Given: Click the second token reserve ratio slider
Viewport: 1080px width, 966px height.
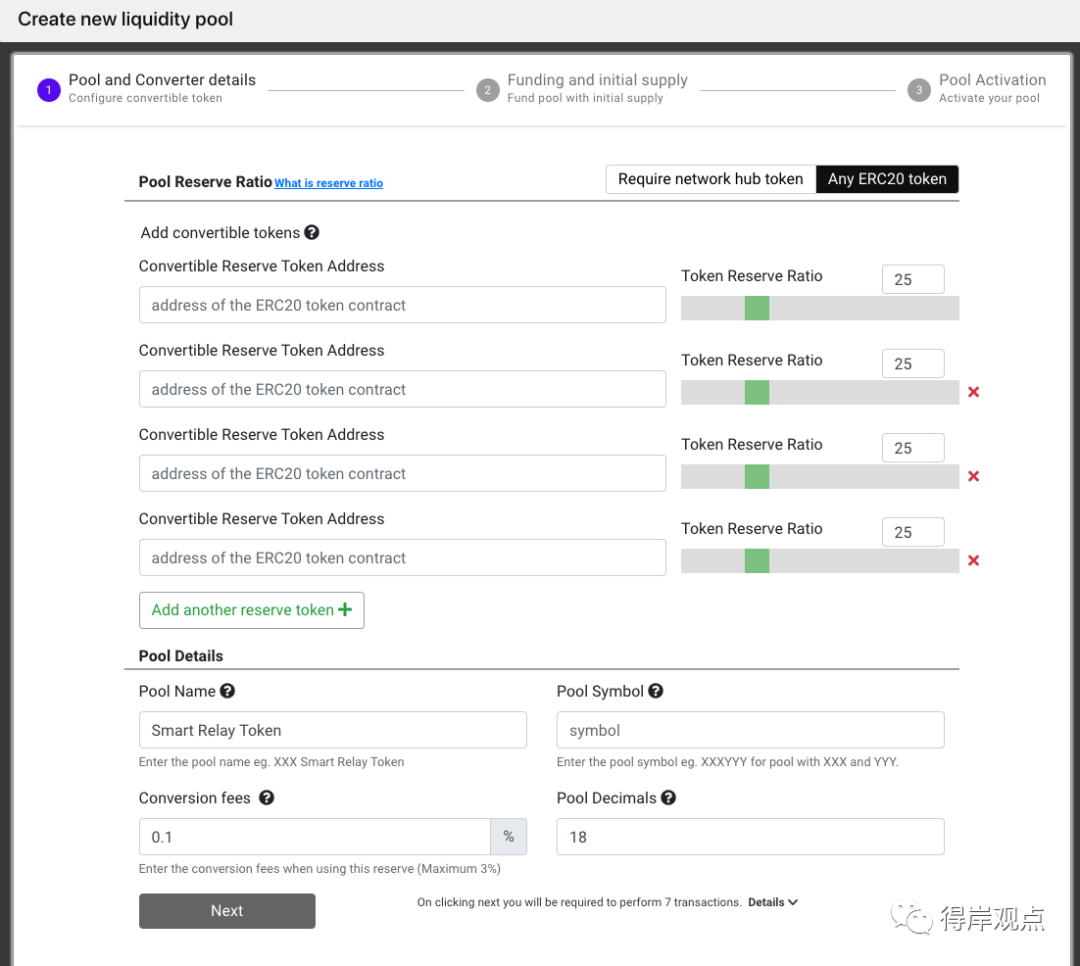Looking at the screenshot, I should [820, 392].
